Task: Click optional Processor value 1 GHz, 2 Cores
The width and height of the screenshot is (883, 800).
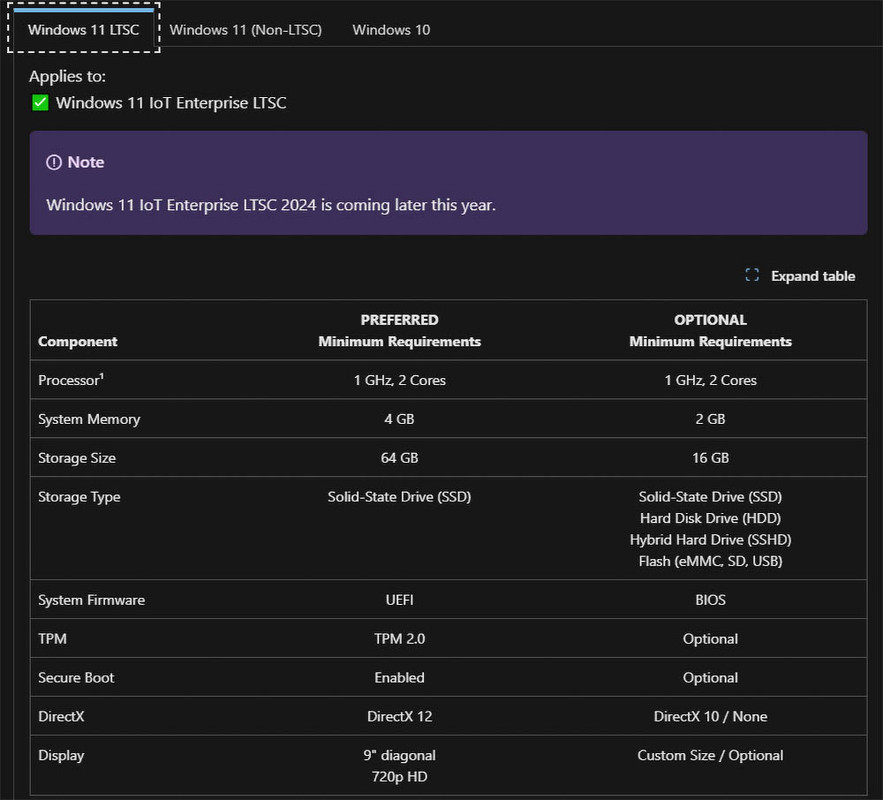Action: click(710, 380)
